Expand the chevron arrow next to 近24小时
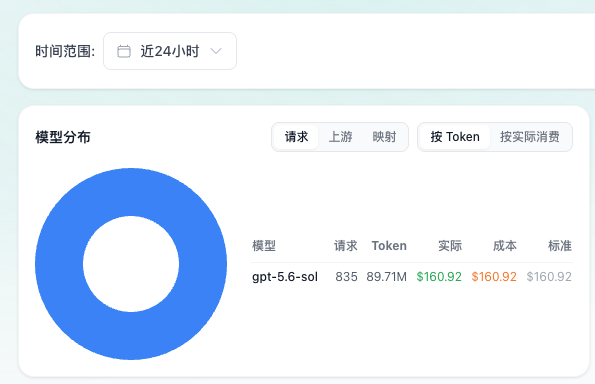 pos(216,51)
